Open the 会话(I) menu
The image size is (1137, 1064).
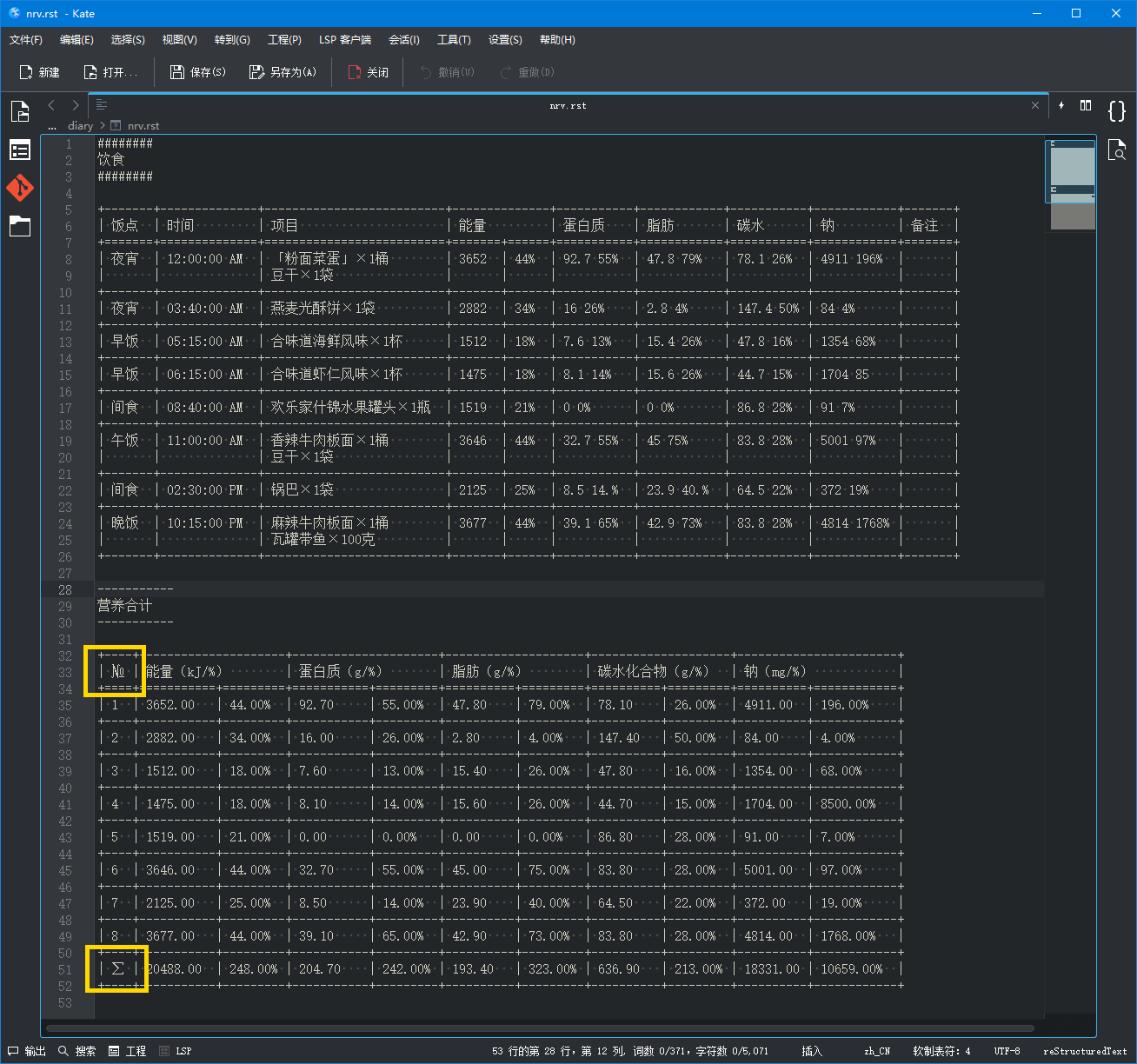(404, 40)
